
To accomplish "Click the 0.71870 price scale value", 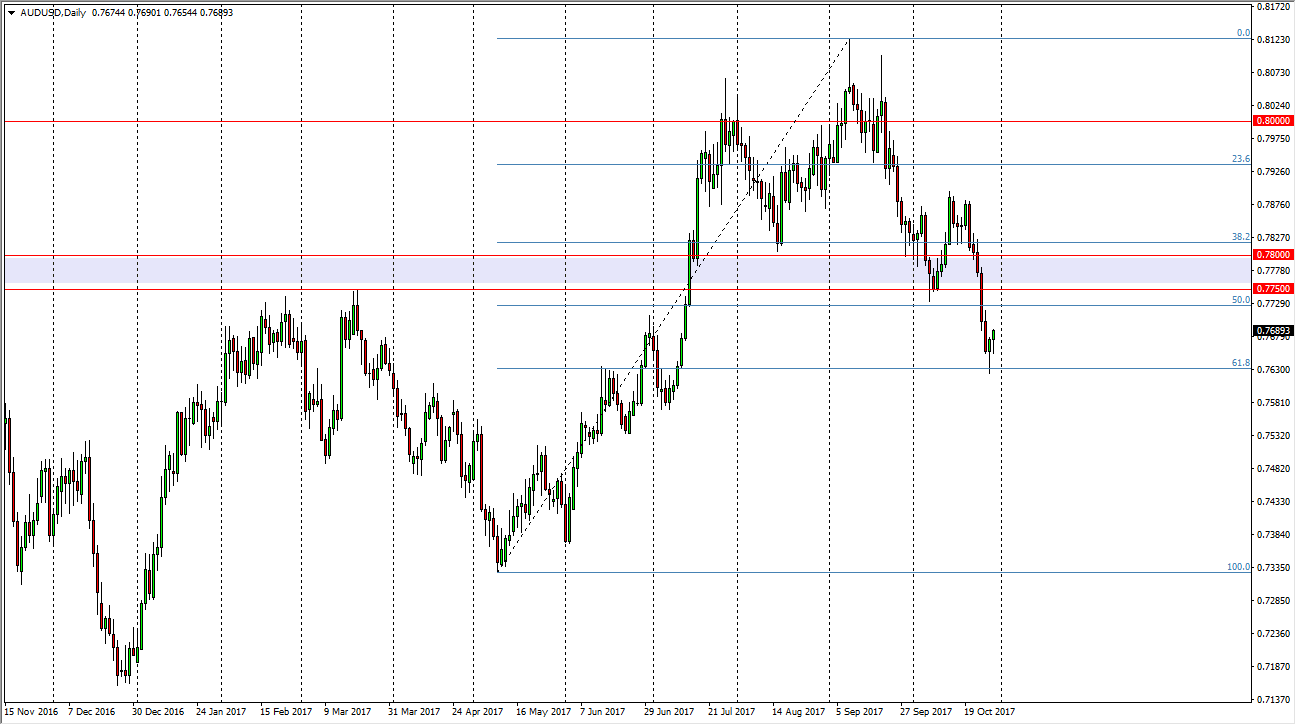I will coord(1271,667).
